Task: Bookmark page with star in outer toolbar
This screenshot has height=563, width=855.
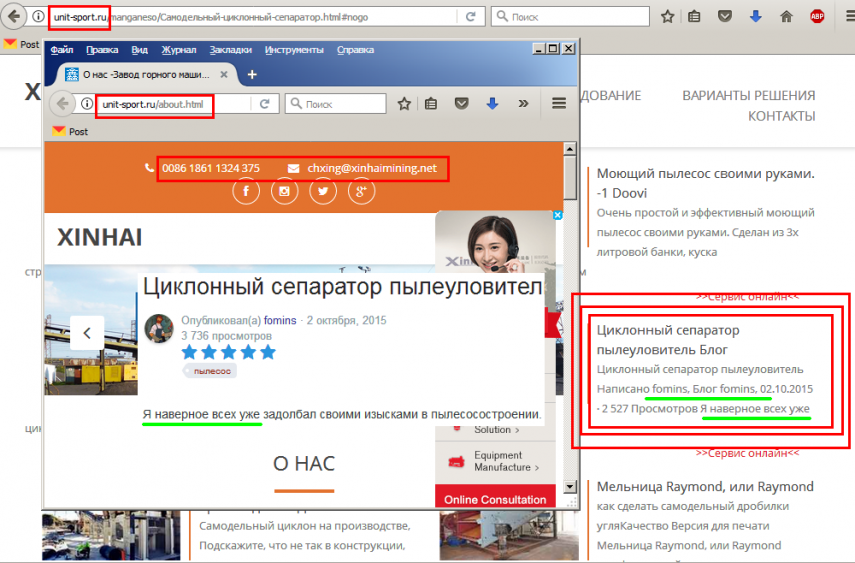Action: (667, 17)
